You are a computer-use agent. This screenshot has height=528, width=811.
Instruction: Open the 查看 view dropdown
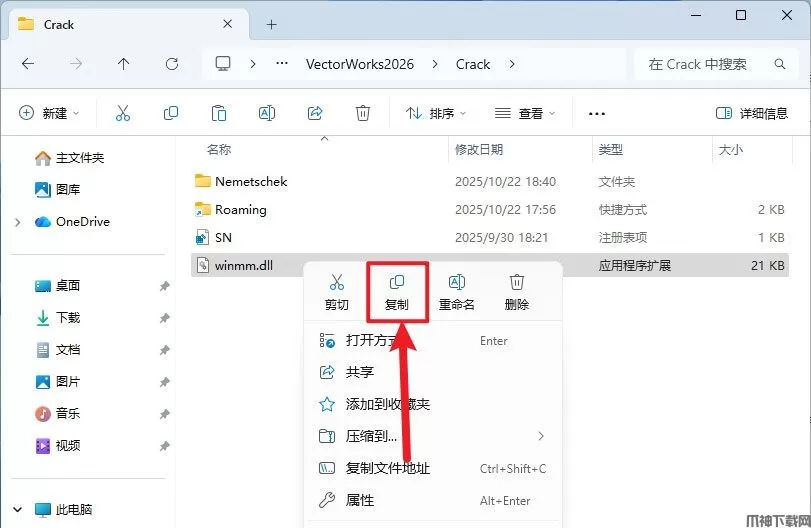click(x=525, y=113)
